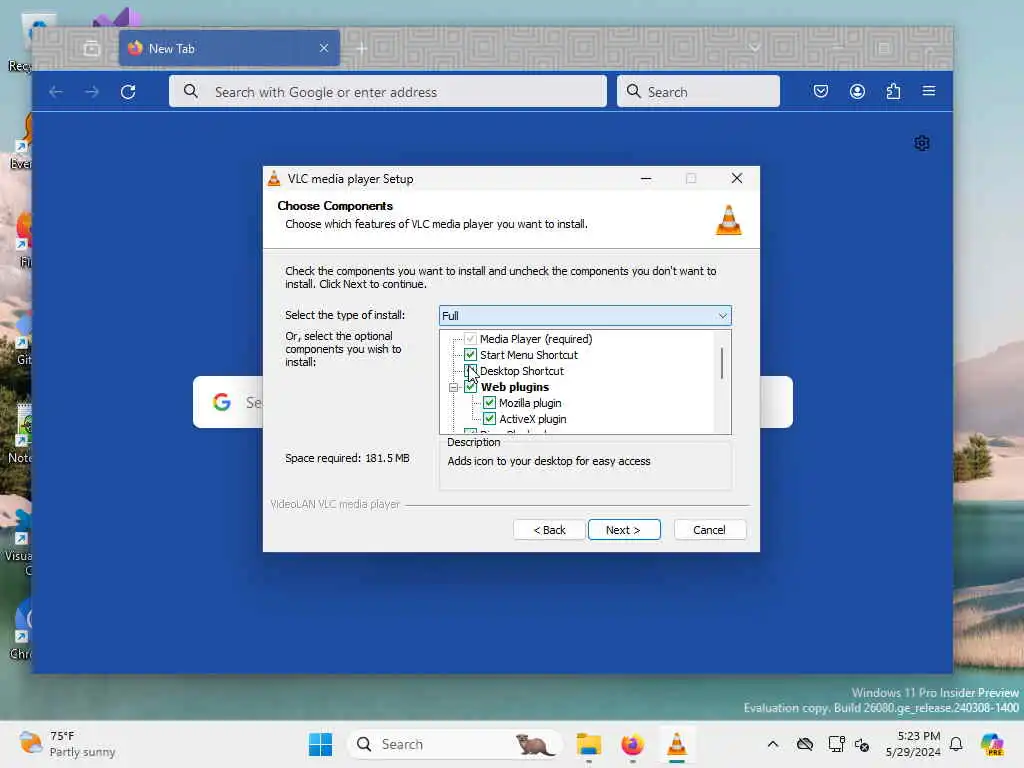Open the weather widget showing 75°F
1024x768 pixels.
click(x=67, y=744)
